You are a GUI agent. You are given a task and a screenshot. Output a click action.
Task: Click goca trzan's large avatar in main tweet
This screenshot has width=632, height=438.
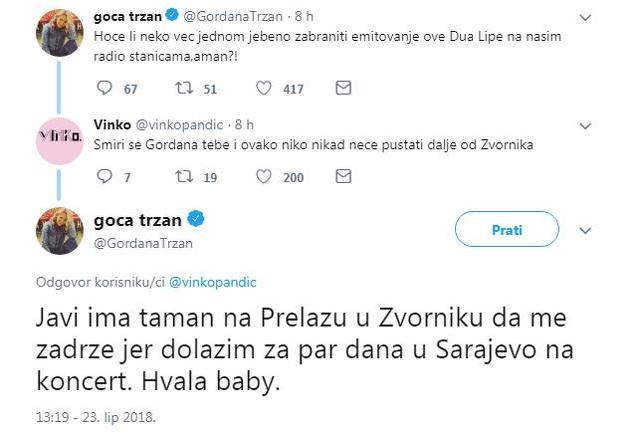click(59, 230)
